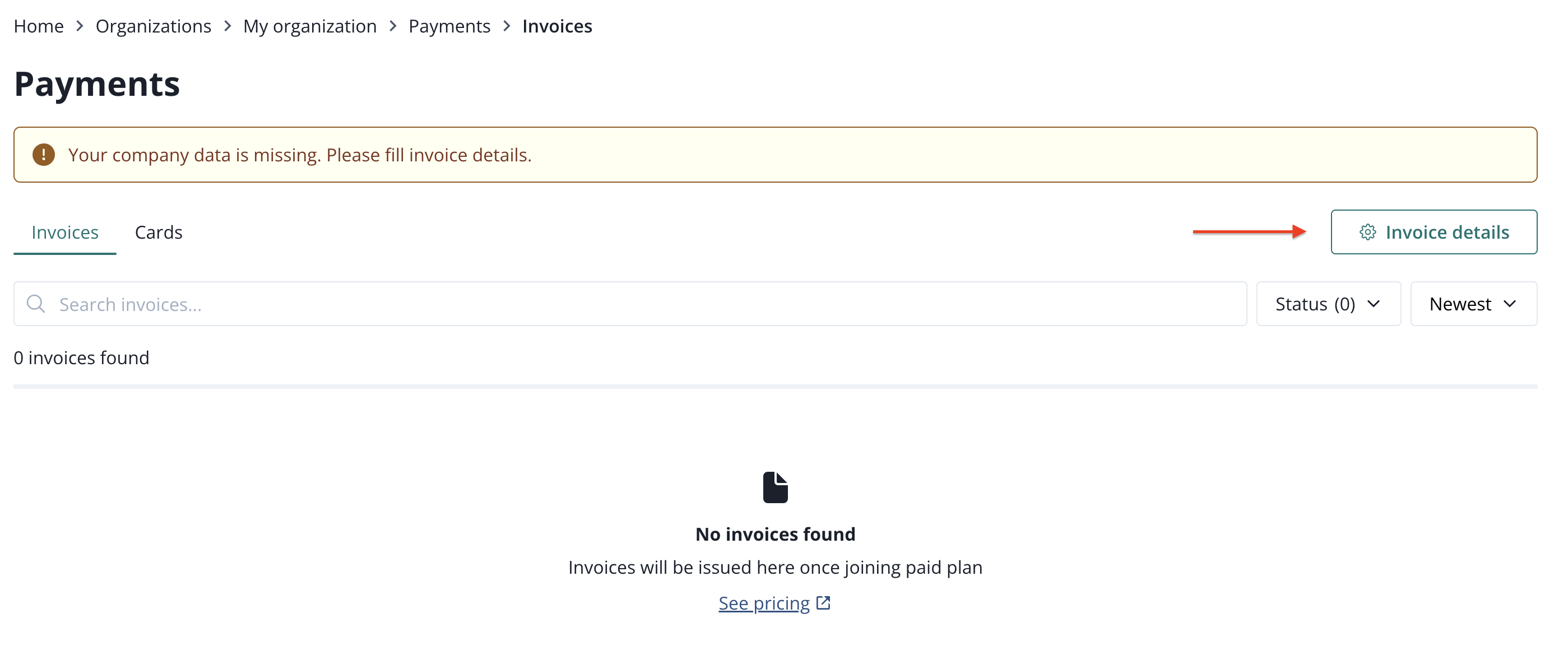
Task: Open My organization breadcrumb link
Action: tap(309, 26)
